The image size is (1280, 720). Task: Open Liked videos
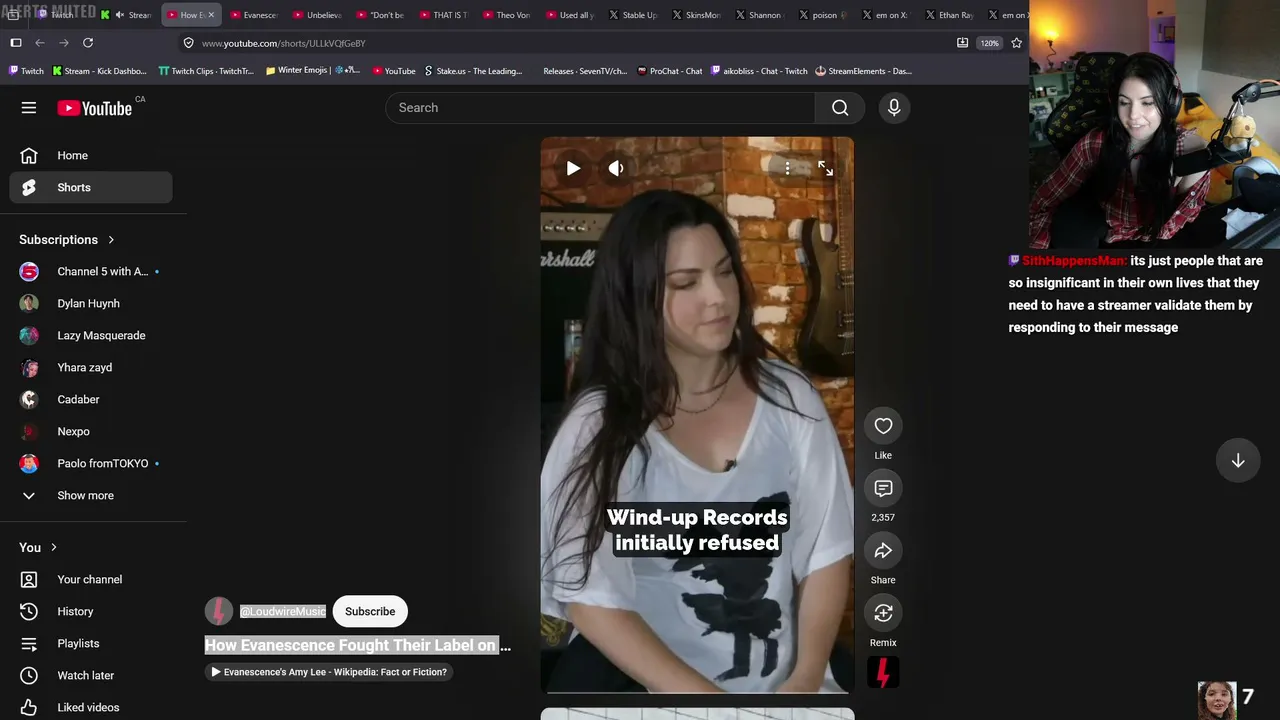point(91,708)
